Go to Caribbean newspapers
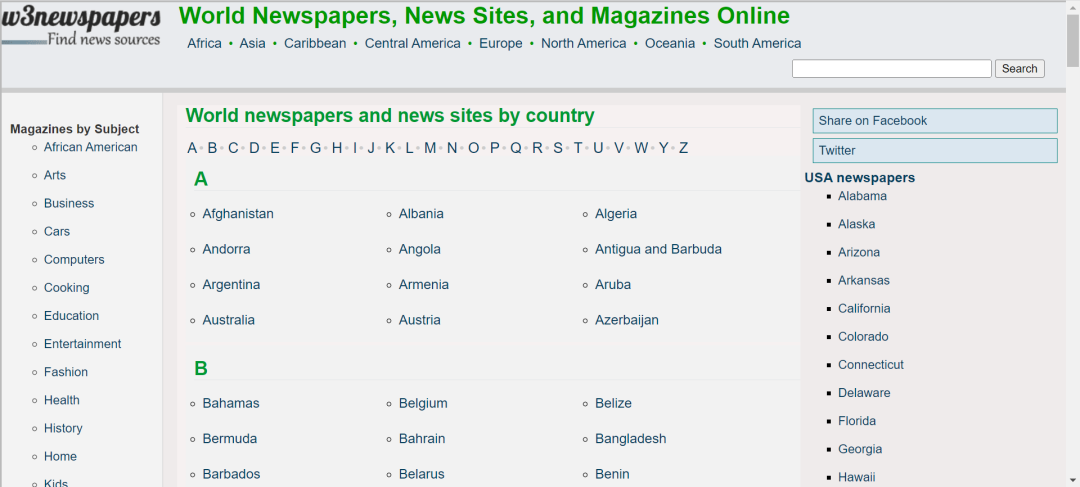The image size is (1080, 487). click(x=315, y=43)
